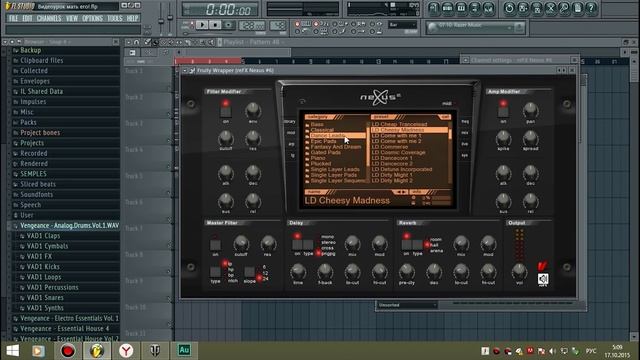Click the Master Filter slope button
This screenshot has width=640, height=360.
tap(249, 272)
